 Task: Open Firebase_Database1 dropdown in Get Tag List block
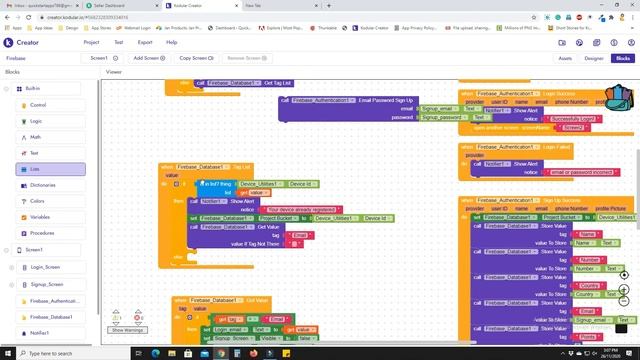[x=234, y=83]
